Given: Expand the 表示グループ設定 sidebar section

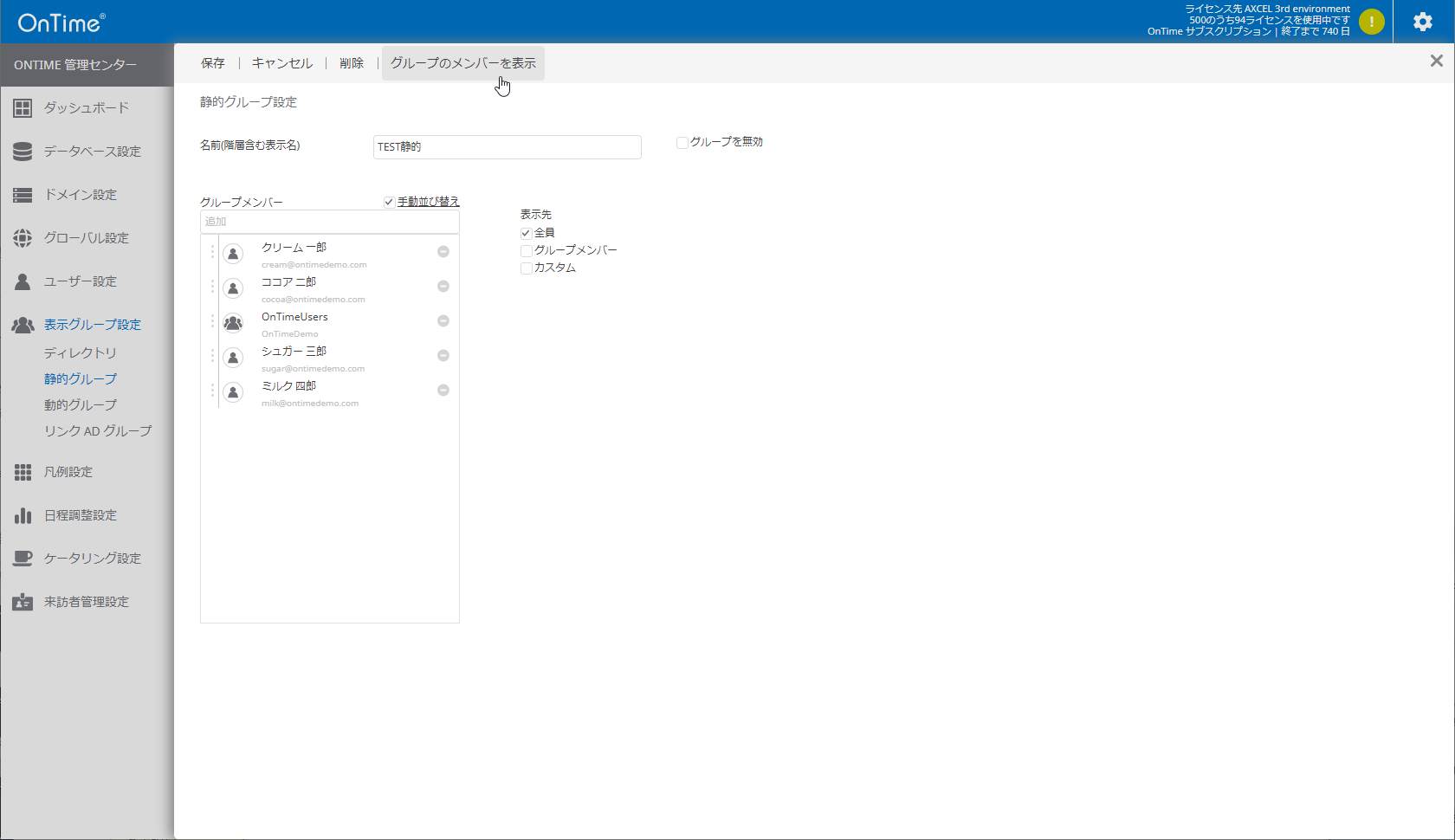Looking at the screenshot, I should click(x=92, y=325).
